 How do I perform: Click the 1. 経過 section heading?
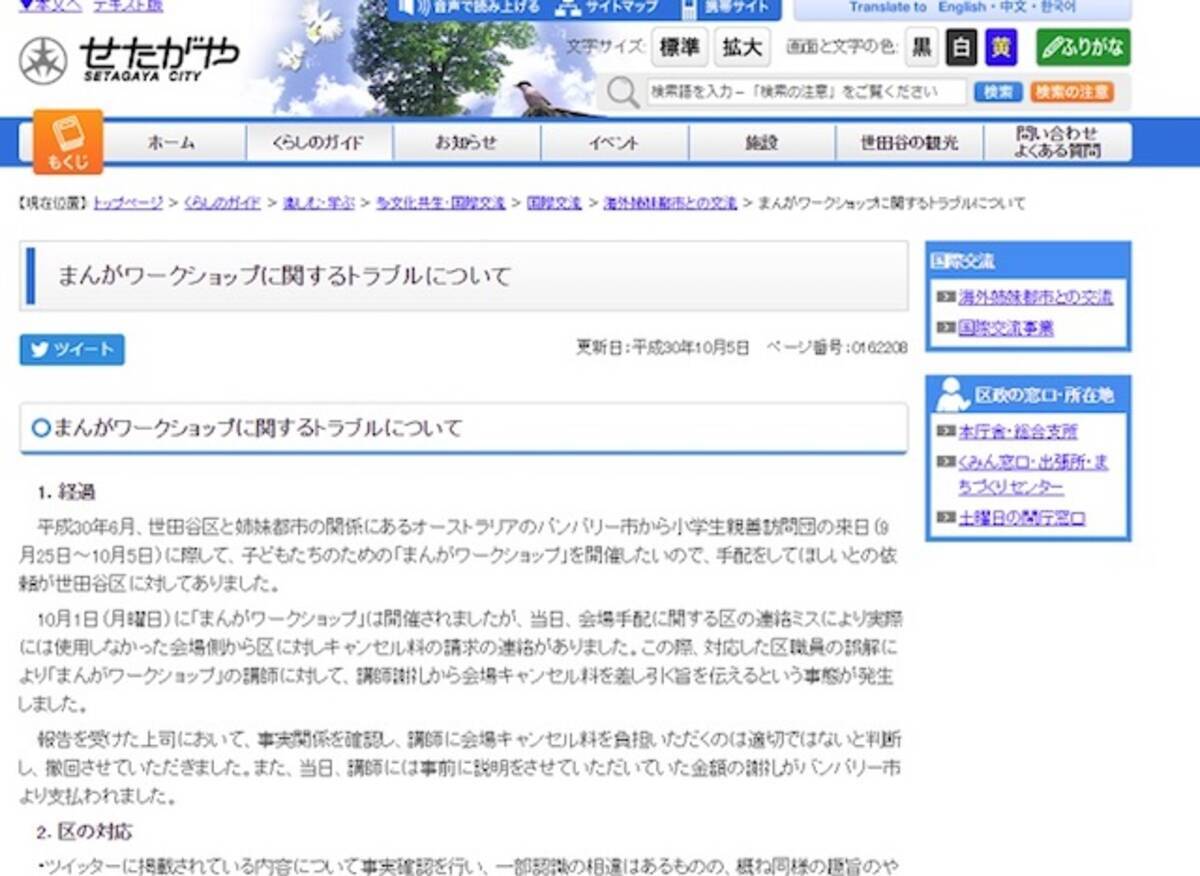coord(66,492)
